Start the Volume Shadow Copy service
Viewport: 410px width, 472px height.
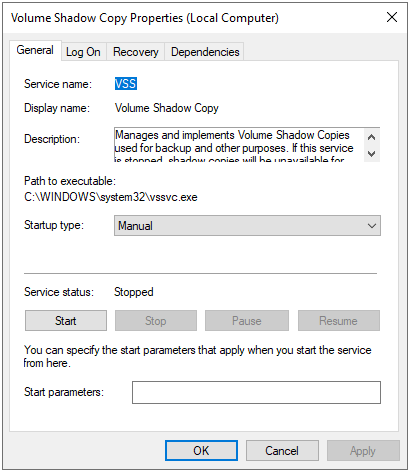66,321
